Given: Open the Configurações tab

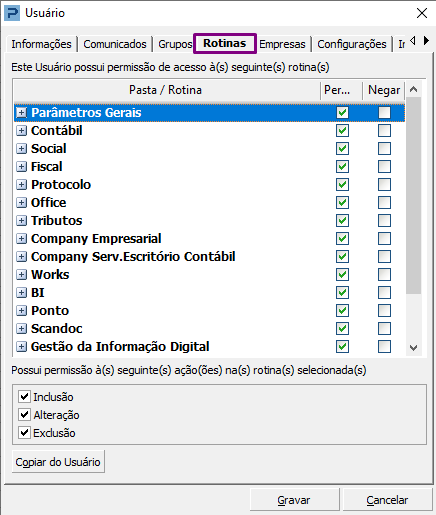Looking at the screenshot, I should (x=352, y=44).
